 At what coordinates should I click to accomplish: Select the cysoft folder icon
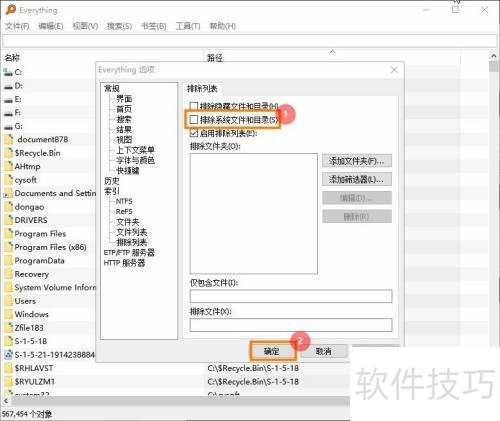(9, 180)
